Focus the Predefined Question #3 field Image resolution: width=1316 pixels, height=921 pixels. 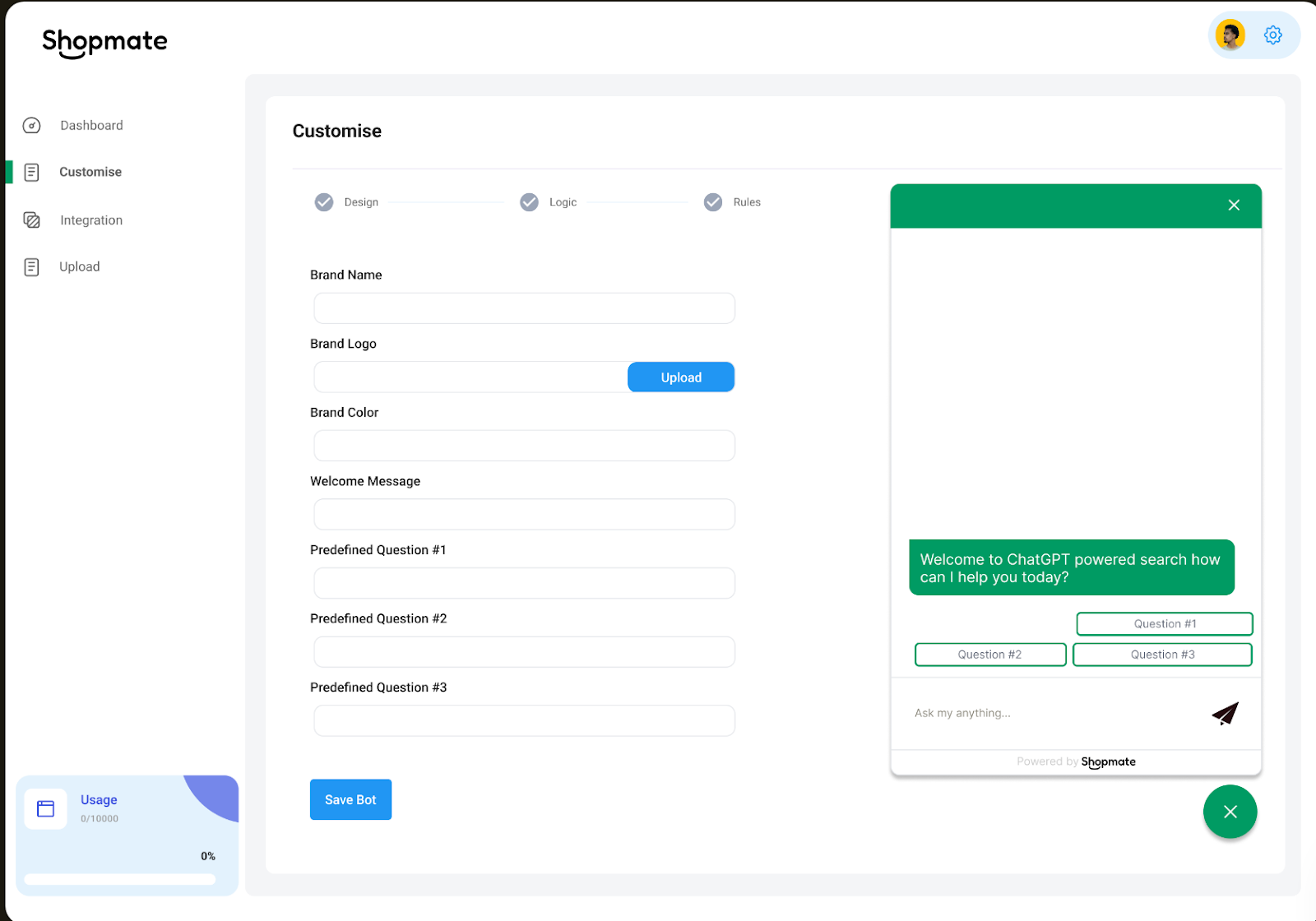[x=524, y=720]
